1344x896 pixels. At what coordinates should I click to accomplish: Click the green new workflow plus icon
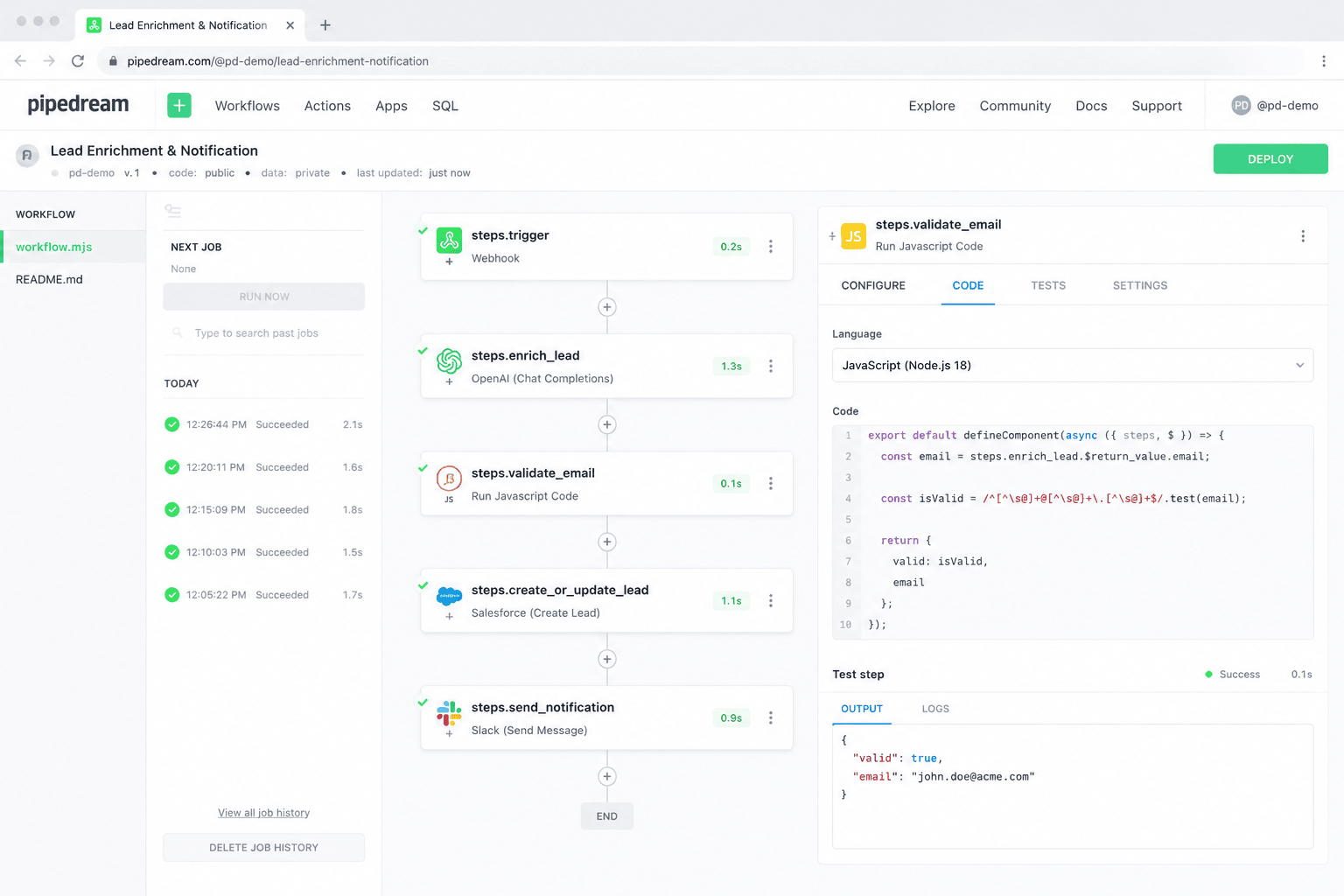pos(178,105)
